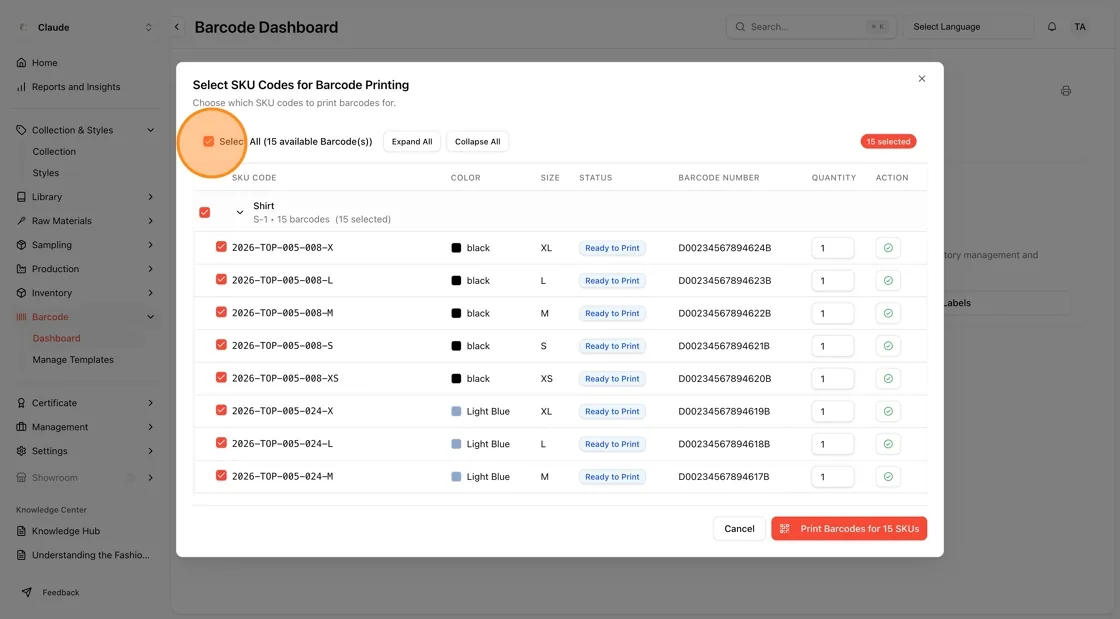Expand the Sampling chevron
This screenshot has width=1120, height=619.
coord(151,245)
